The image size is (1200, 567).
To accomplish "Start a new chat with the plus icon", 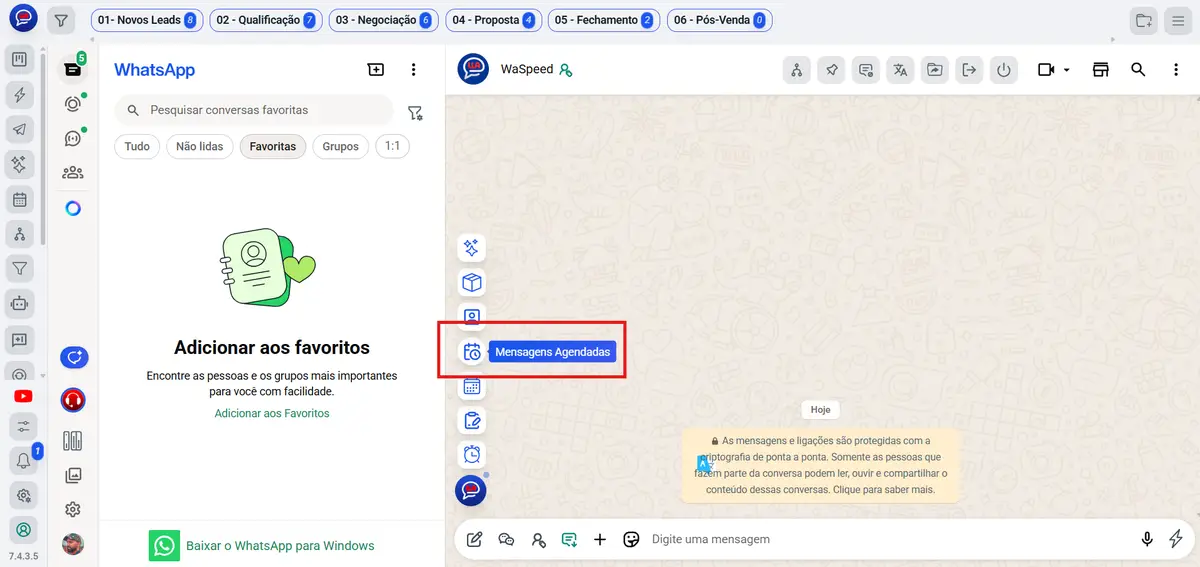I will pyautogui.click(x=375, y=70).
